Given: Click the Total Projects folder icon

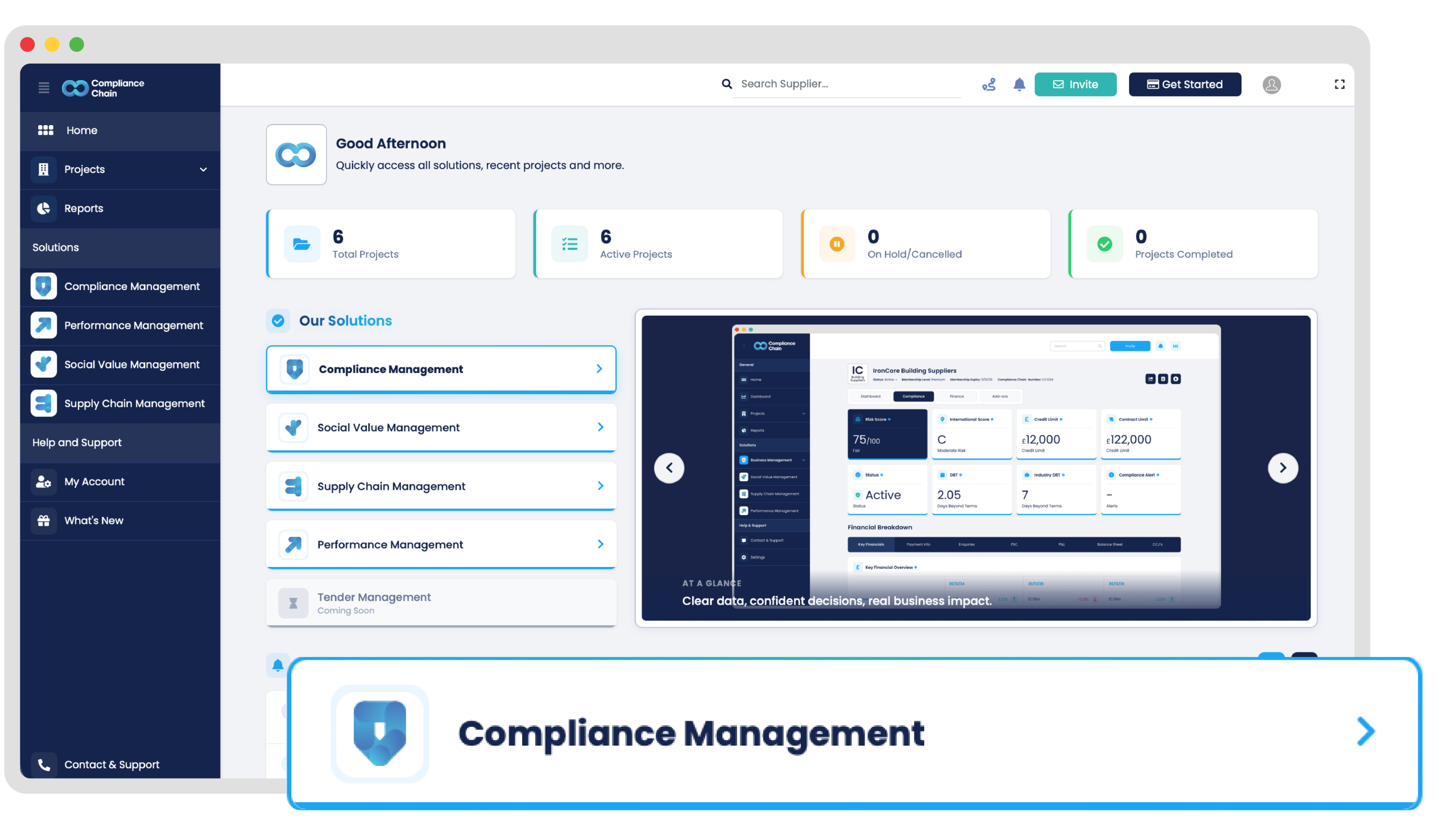Looking at the screenshot, I should click(x=301, y=244).
